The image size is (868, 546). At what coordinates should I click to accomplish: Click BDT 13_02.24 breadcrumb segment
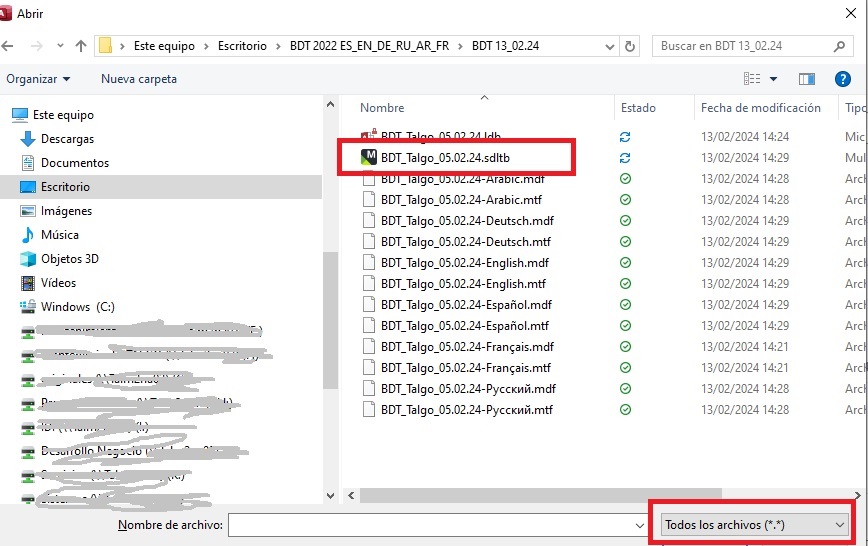click(x=505, y=46)
